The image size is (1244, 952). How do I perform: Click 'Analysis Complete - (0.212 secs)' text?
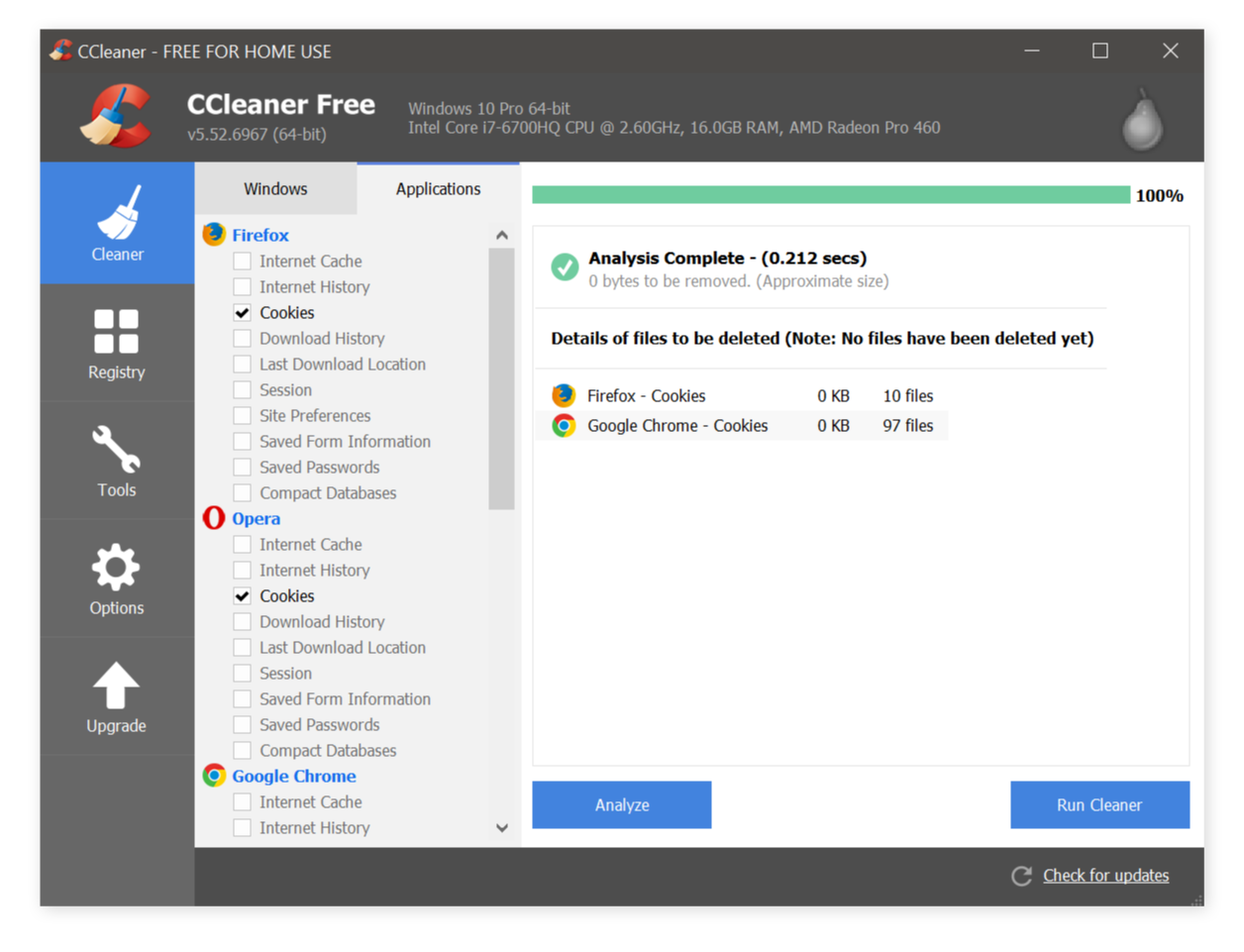click(x=728, y=258)
